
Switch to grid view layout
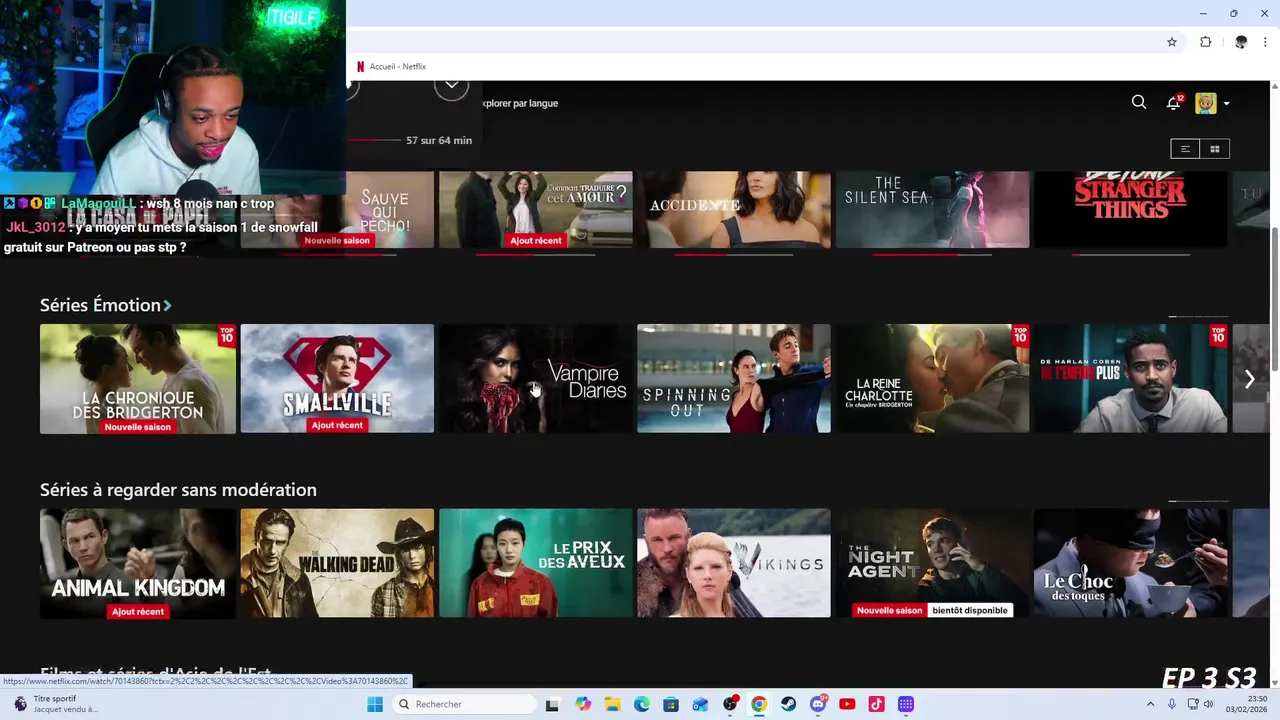pyautogui.click(x=1215, y=149)
